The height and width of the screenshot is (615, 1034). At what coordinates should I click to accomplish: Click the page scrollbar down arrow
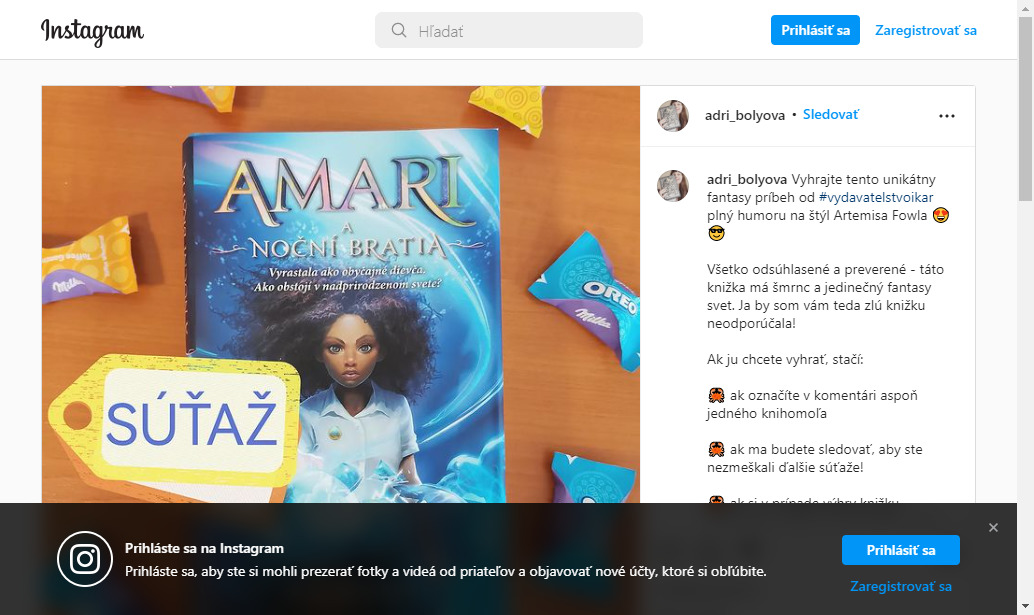tap(1025, 606)
